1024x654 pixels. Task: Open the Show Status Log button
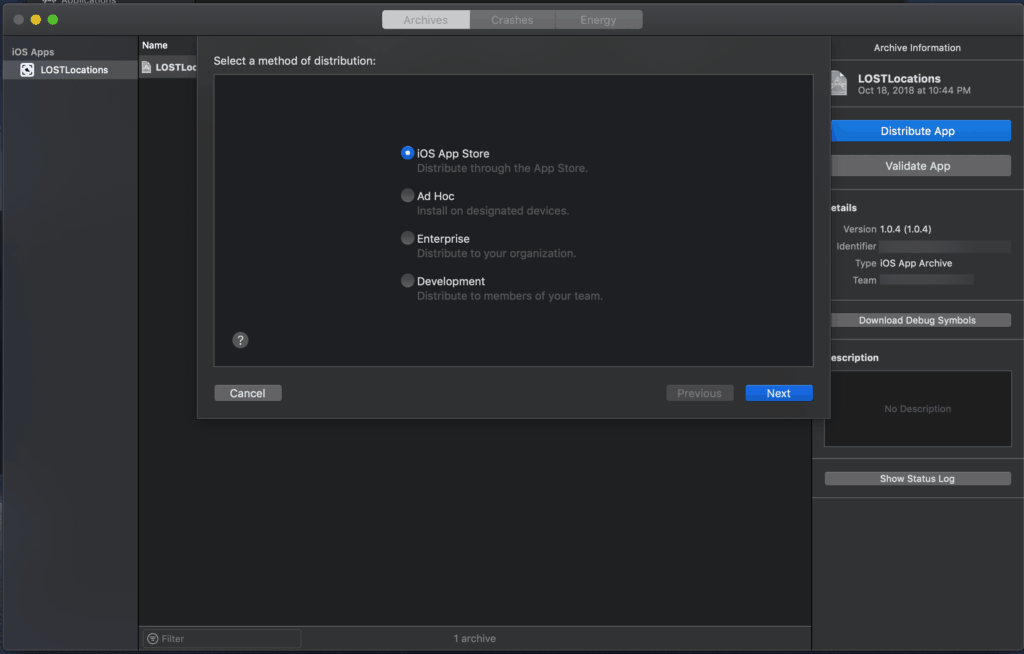pos(918,478)
